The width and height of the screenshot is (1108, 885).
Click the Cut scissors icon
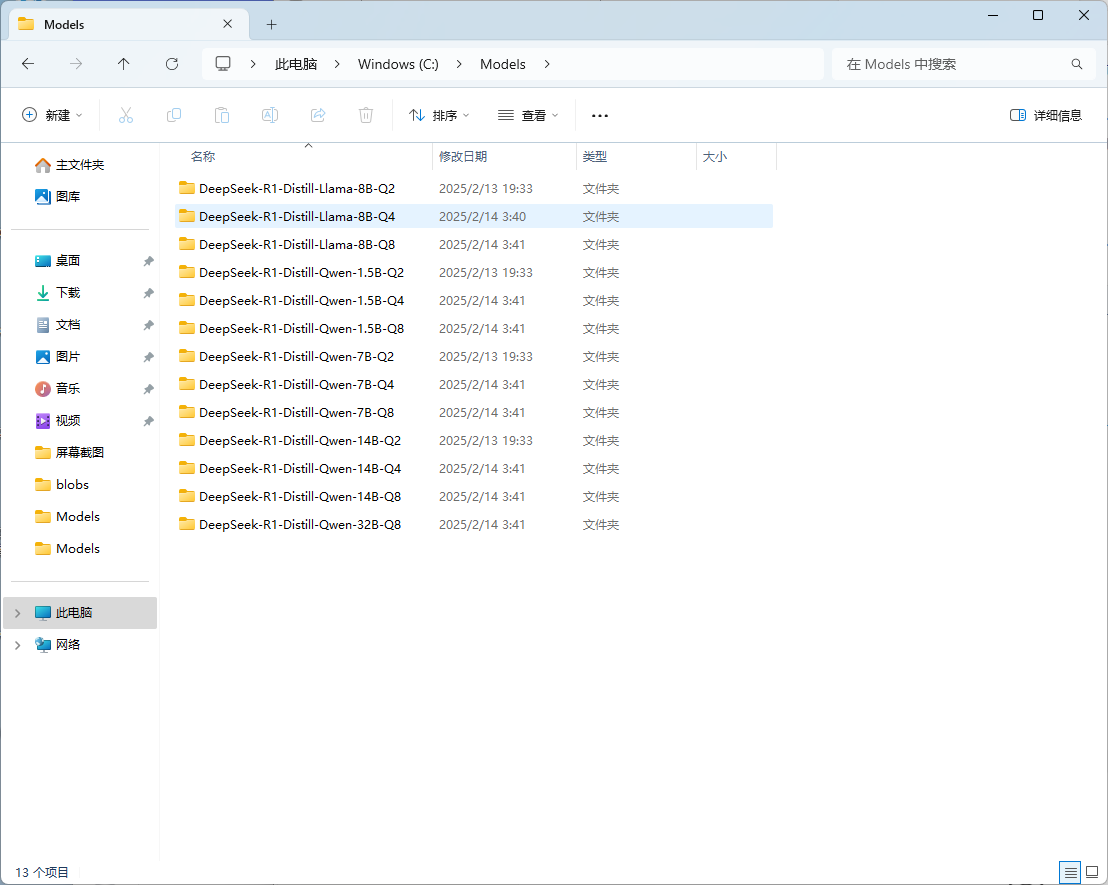(126, 115)
